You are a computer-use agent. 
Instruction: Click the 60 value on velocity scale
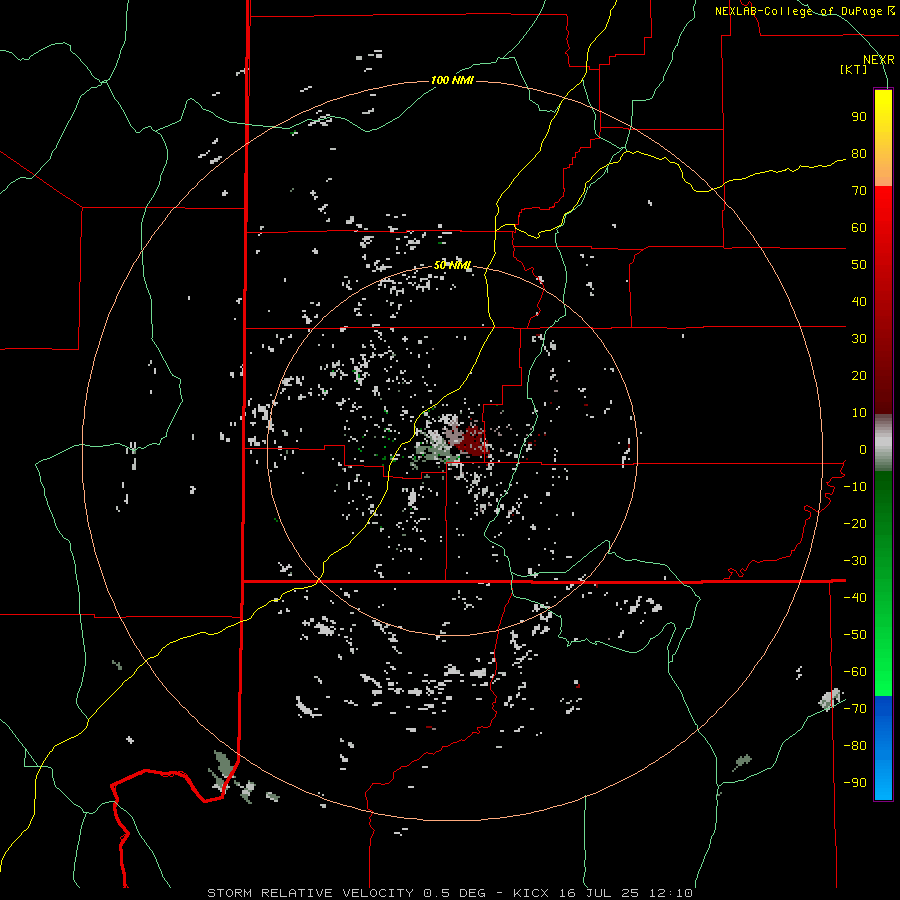coord(859,228)
